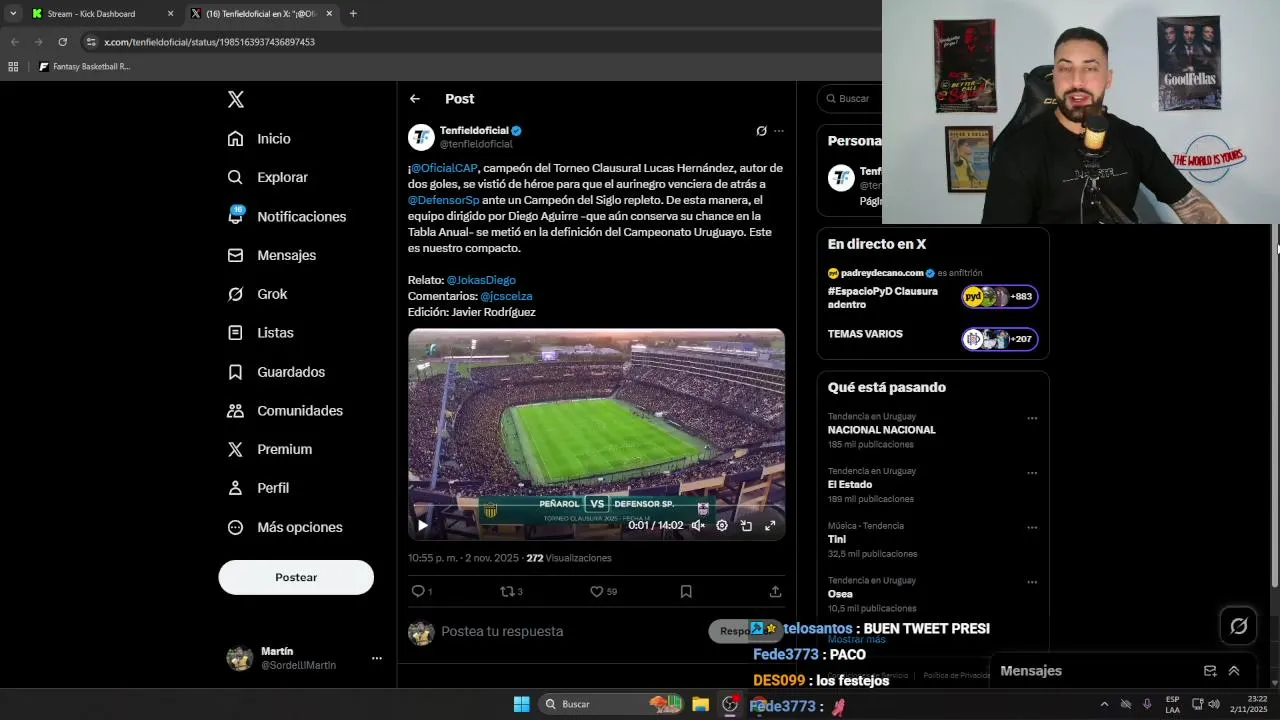Open the 272 Visualizaciones count
The image size is (1280, 720).
(x=569, y=558)
